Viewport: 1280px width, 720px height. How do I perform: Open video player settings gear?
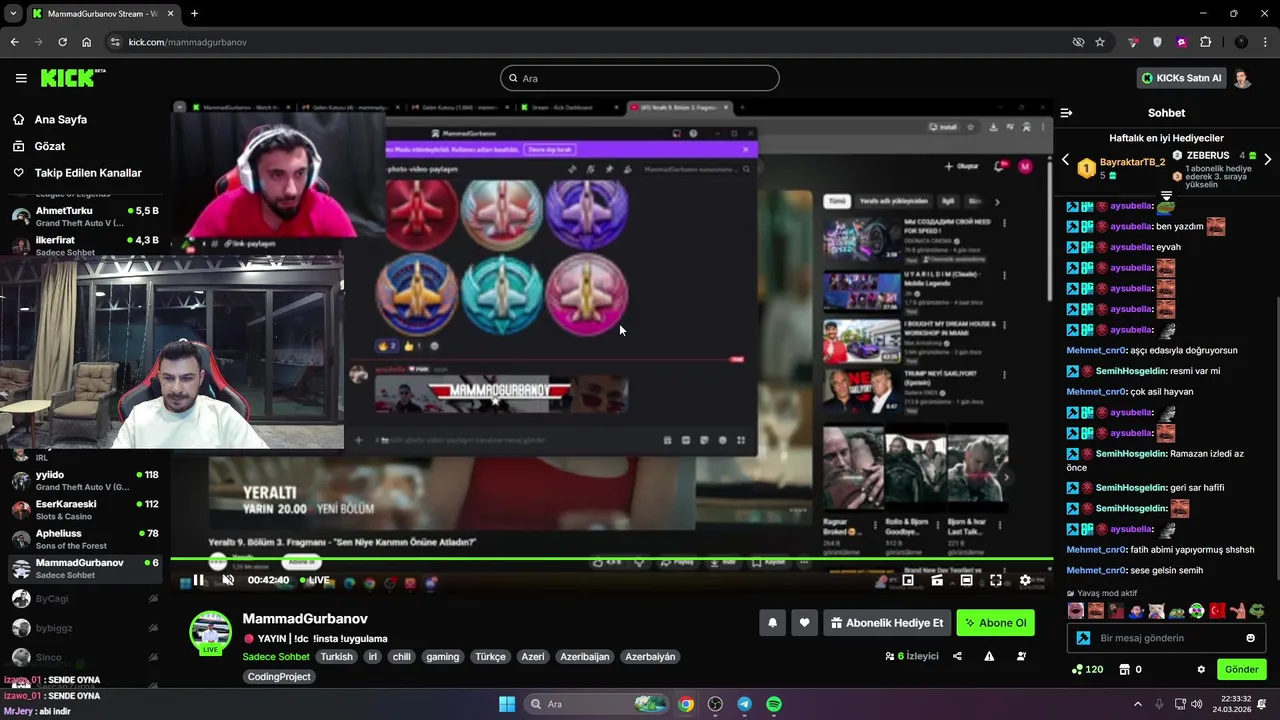tap(1025, 580)
